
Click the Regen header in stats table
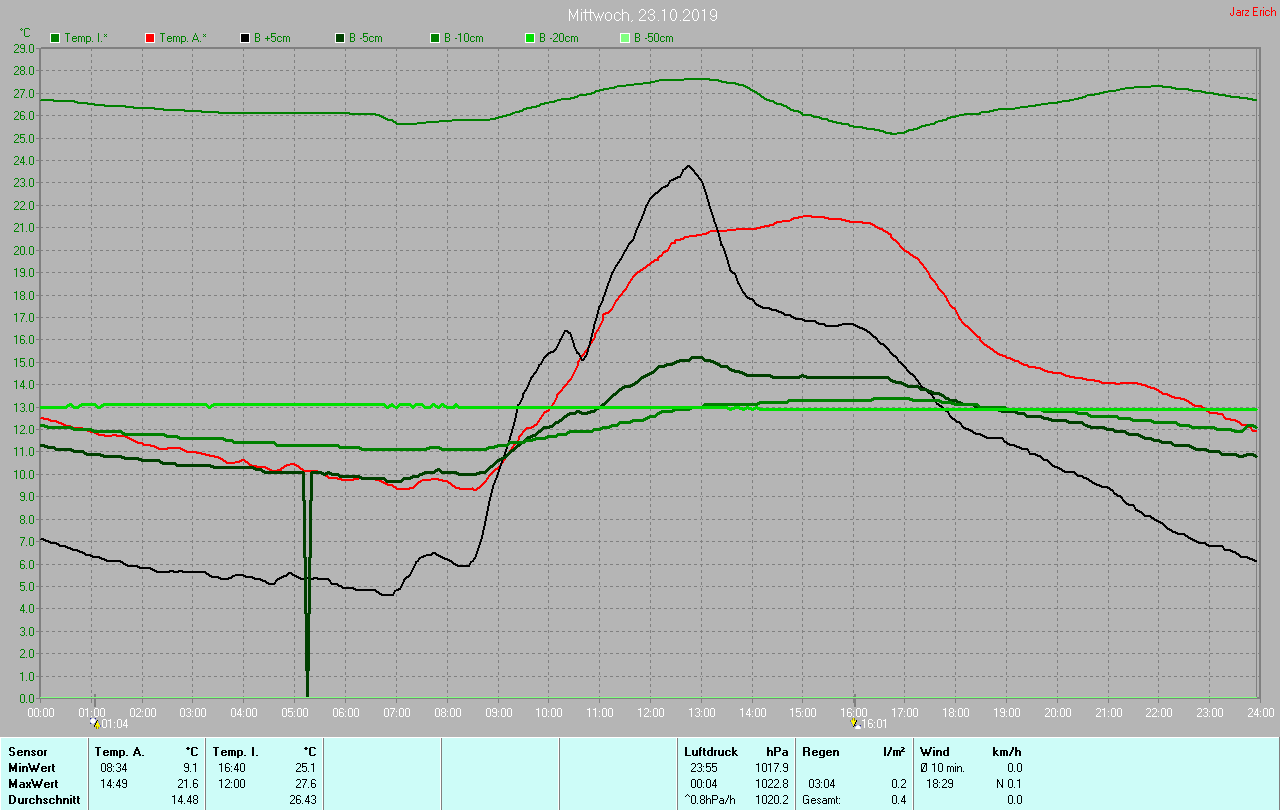coord(820,752)
